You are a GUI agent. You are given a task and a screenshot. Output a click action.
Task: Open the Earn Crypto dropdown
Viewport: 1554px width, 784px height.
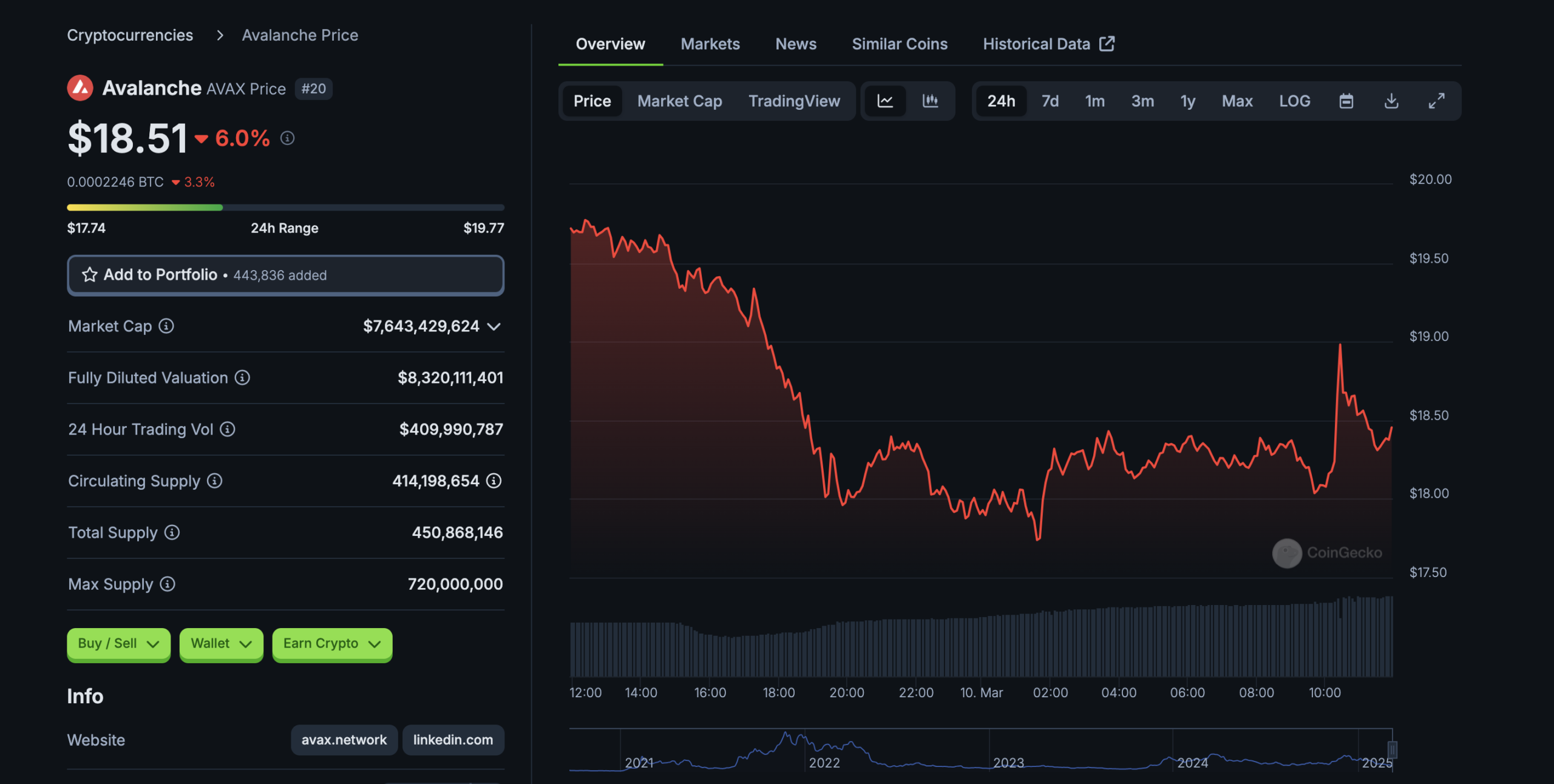(x=332, y=644)
